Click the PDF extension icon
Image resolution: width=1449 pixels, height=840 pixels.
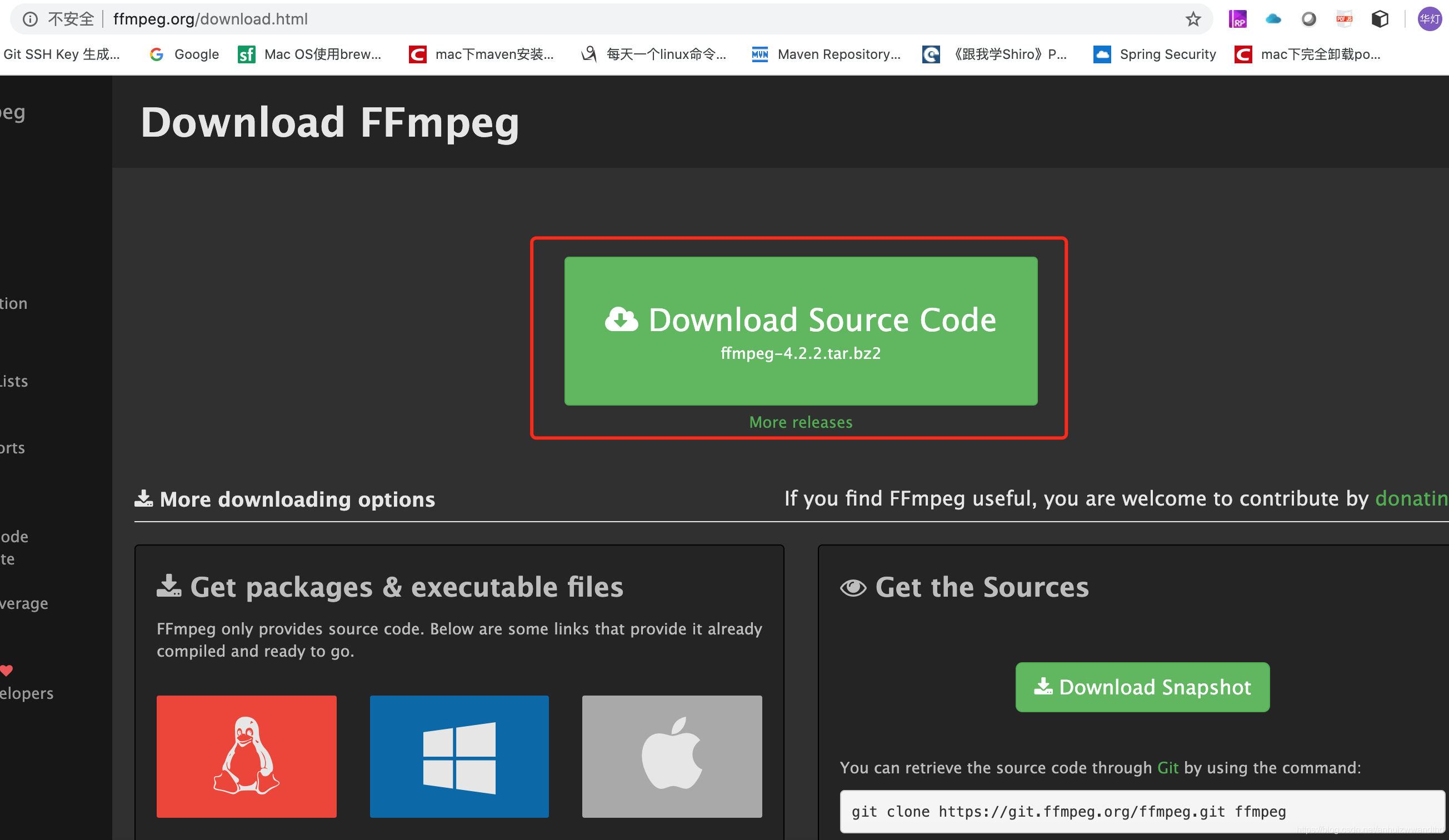1344,19
